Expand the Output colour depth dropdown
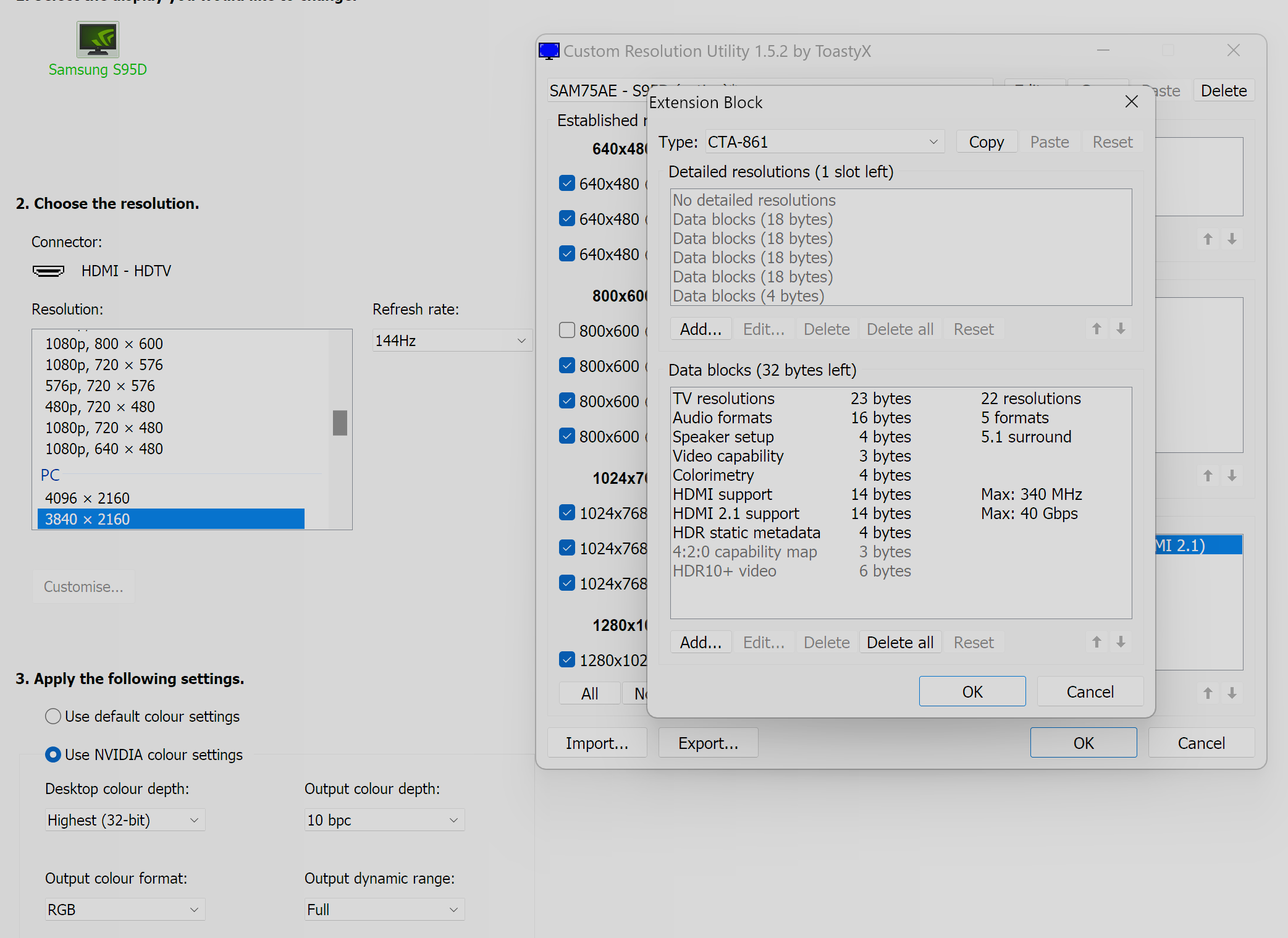The image size is (1288, 938). click(x=384, y=820)
